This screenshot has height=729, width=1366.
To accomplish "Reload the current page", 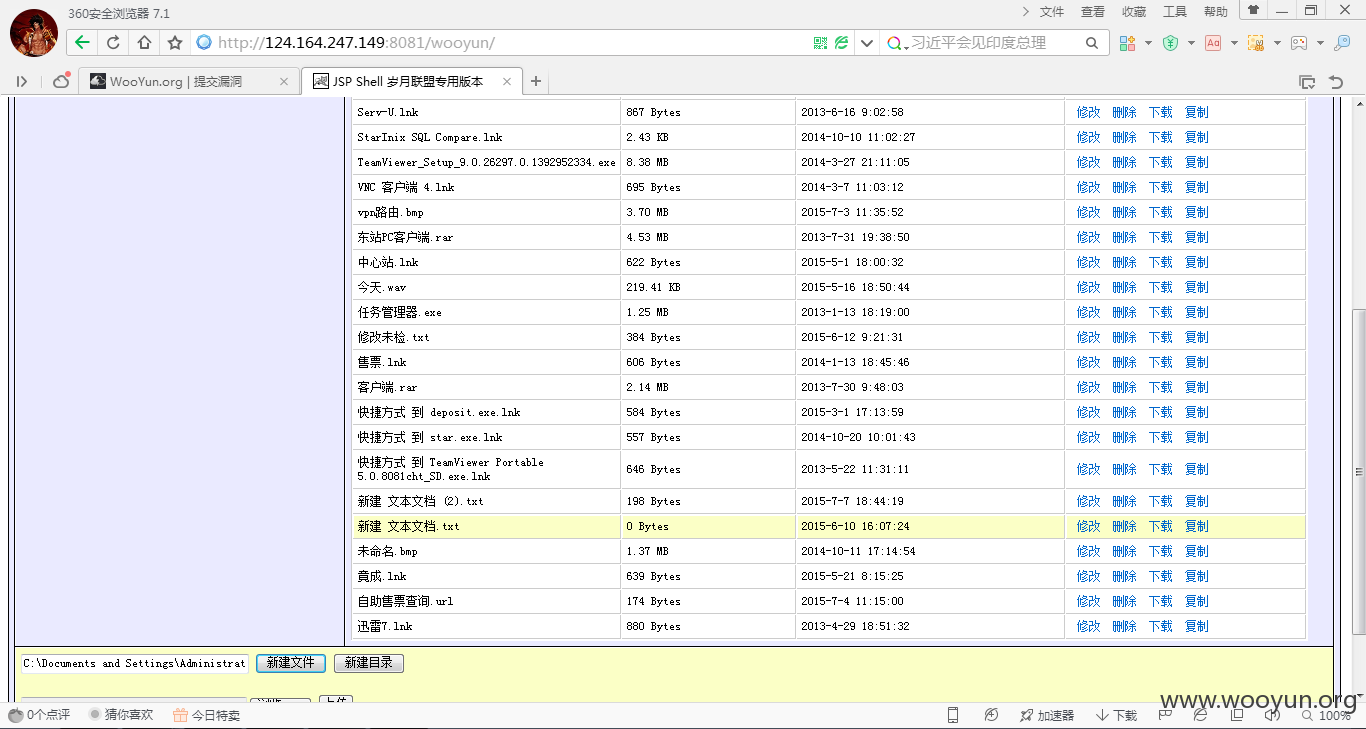I will (113, 43).
